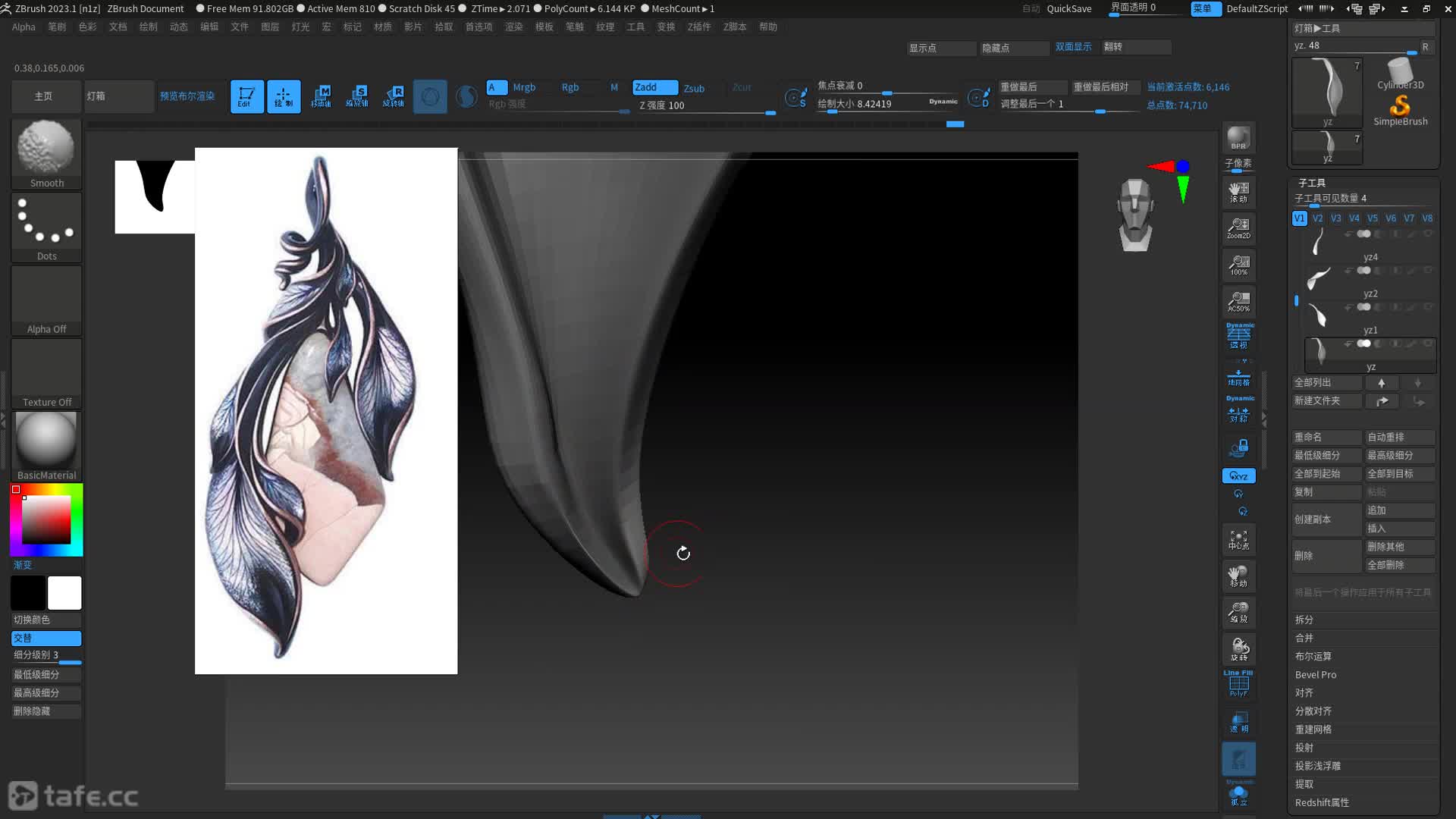Toggle the A (auto) button beside Mrgb
Image resolution: width=1456 pixels, height=819 pixels.
(x=497, y=87)
